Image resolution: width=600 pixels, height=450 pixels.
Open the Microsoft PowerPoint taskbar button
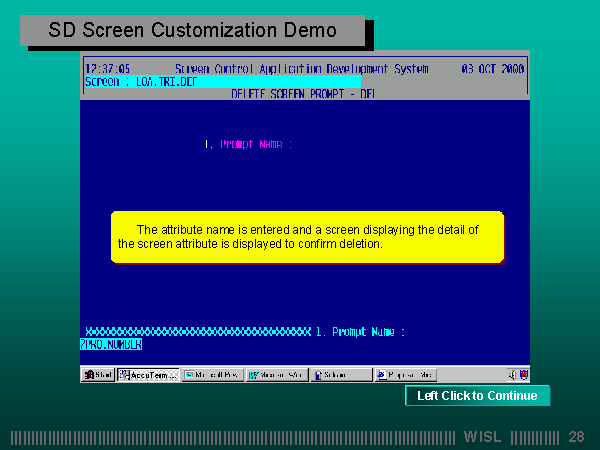coord(213,375)
